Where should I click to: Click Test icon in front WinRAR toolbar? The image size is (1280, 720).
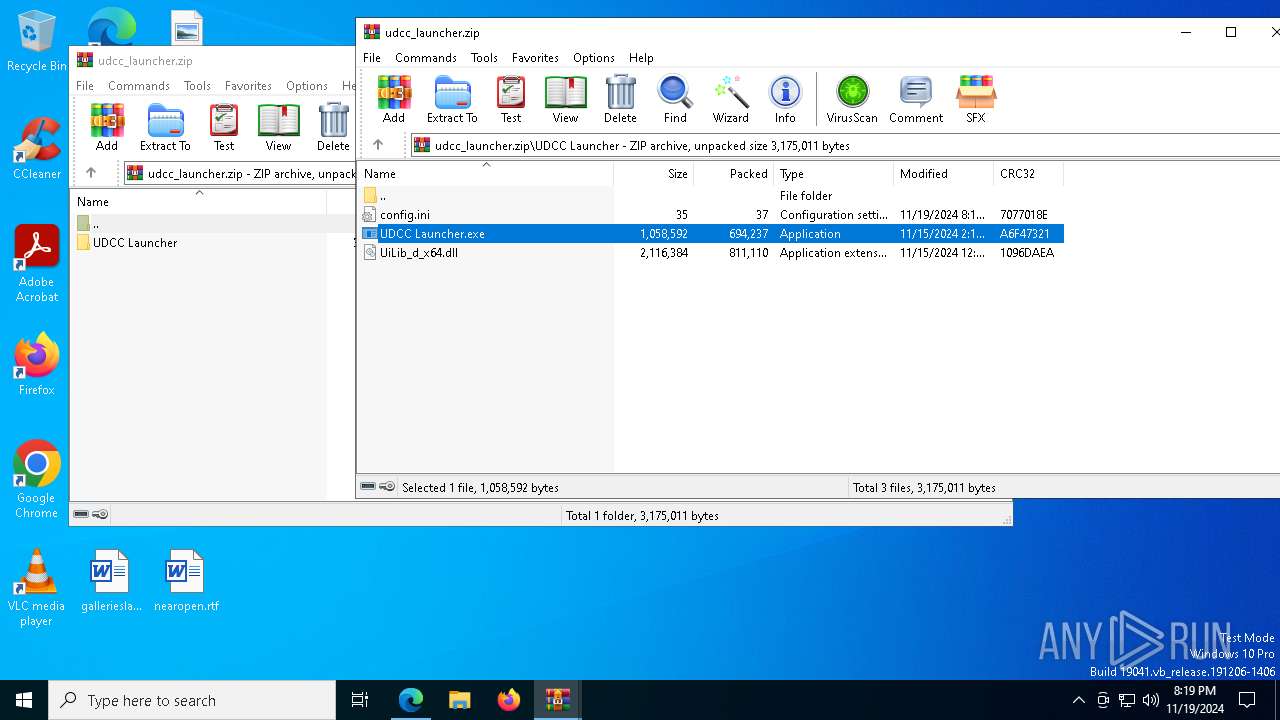pos(511,99)
